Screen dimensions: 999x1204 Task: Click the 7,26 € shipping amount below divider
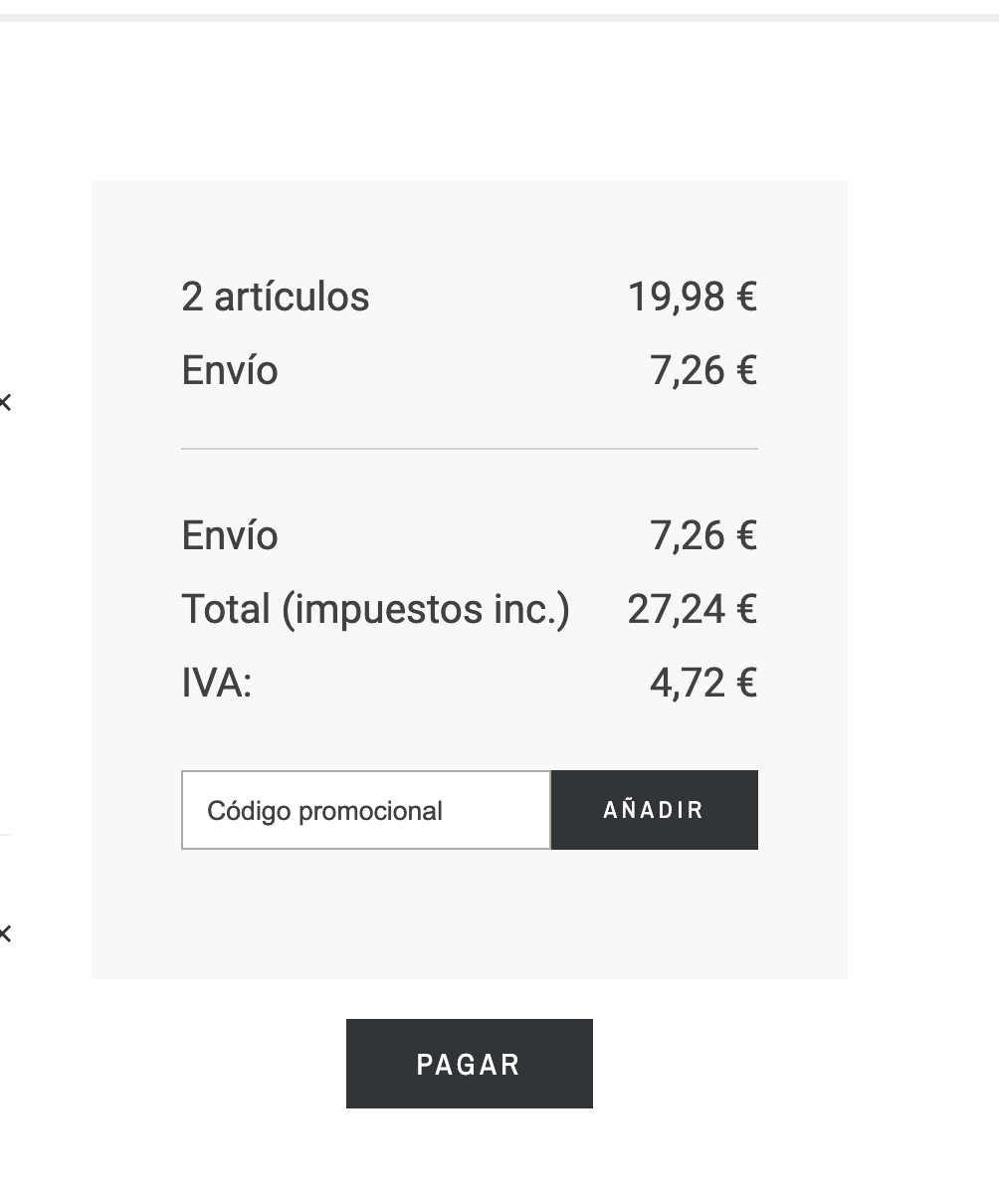(x=702, y=535)
